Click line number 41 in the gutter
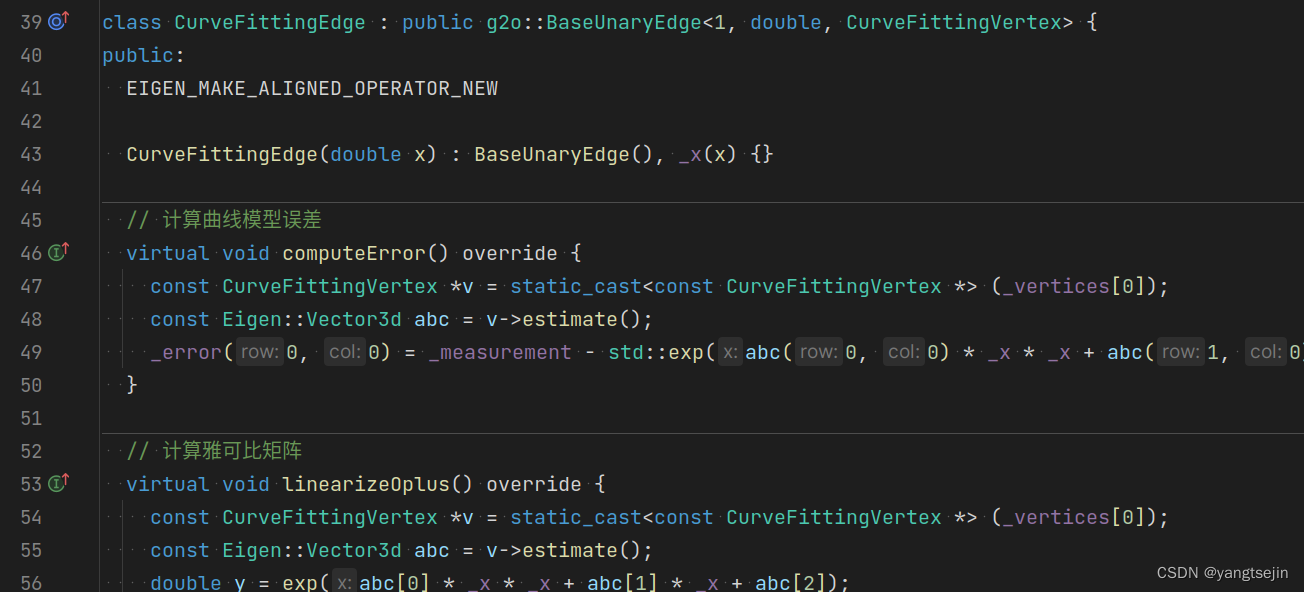This screenshot has height=592, width=1304. 31,88
